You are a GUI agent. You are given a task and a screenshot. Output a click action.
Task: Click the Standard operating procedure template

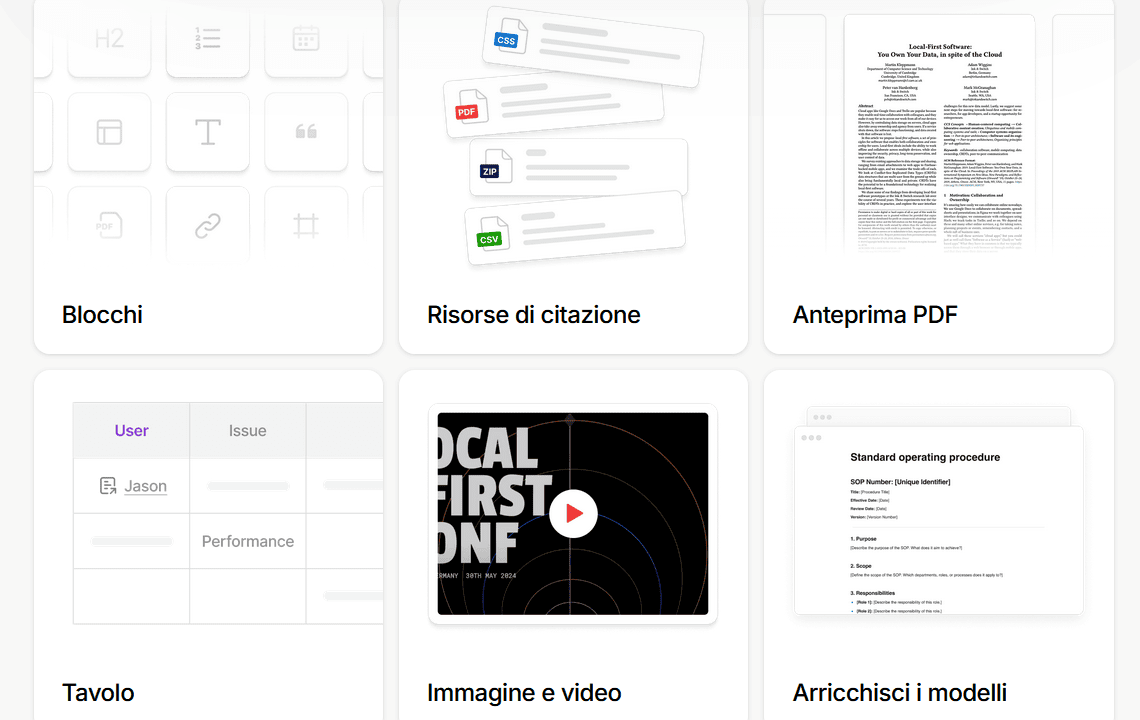pyautogui.click(x=939, y=521)
